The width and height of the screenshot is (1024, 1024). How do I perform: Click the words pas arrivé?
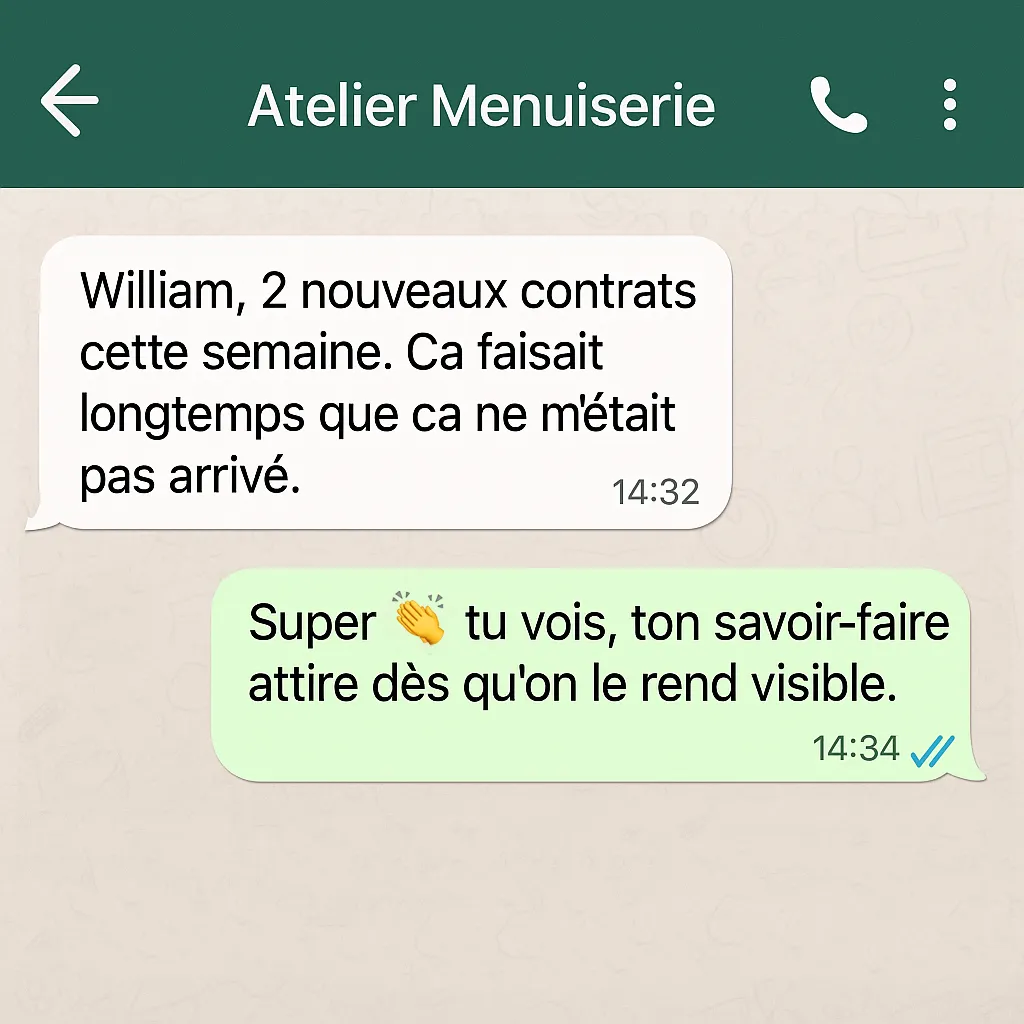(190, 477)
